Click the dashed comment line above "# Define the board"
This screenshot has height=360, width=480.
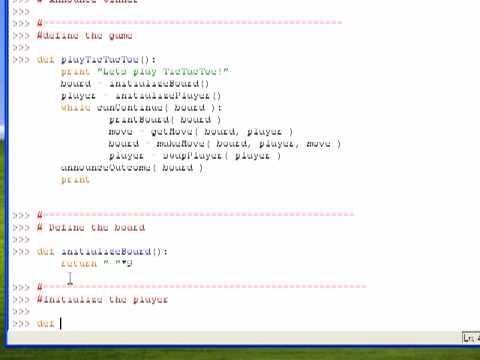(195, 215)
